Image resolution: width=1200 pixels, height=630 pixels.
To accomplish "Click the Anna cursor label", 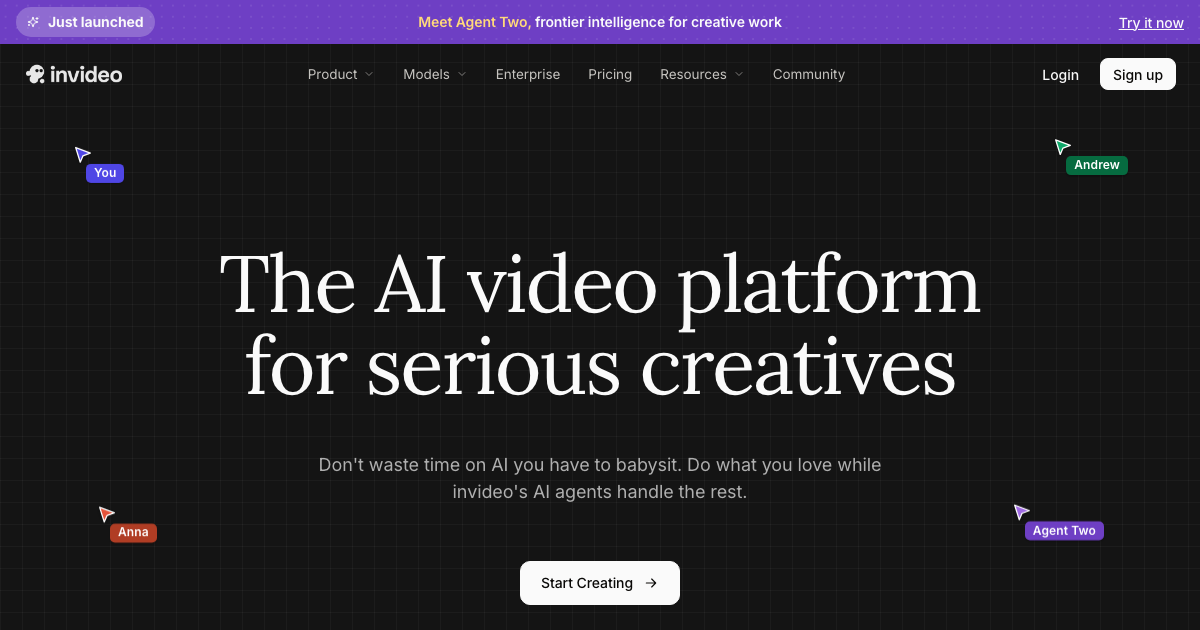I will coord(133,532).
